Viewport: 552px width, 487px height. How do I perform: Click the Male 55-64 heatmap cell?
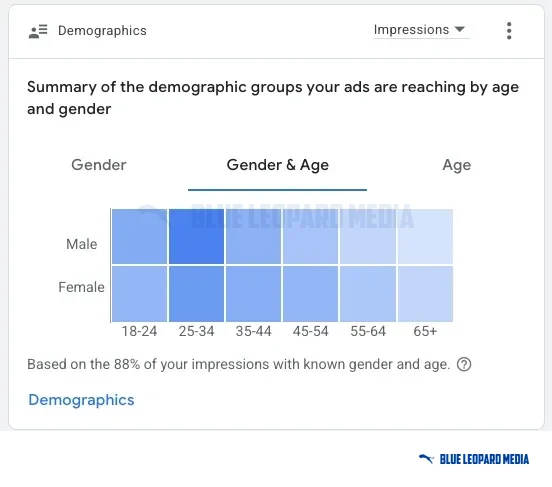(x=368, y=236)
